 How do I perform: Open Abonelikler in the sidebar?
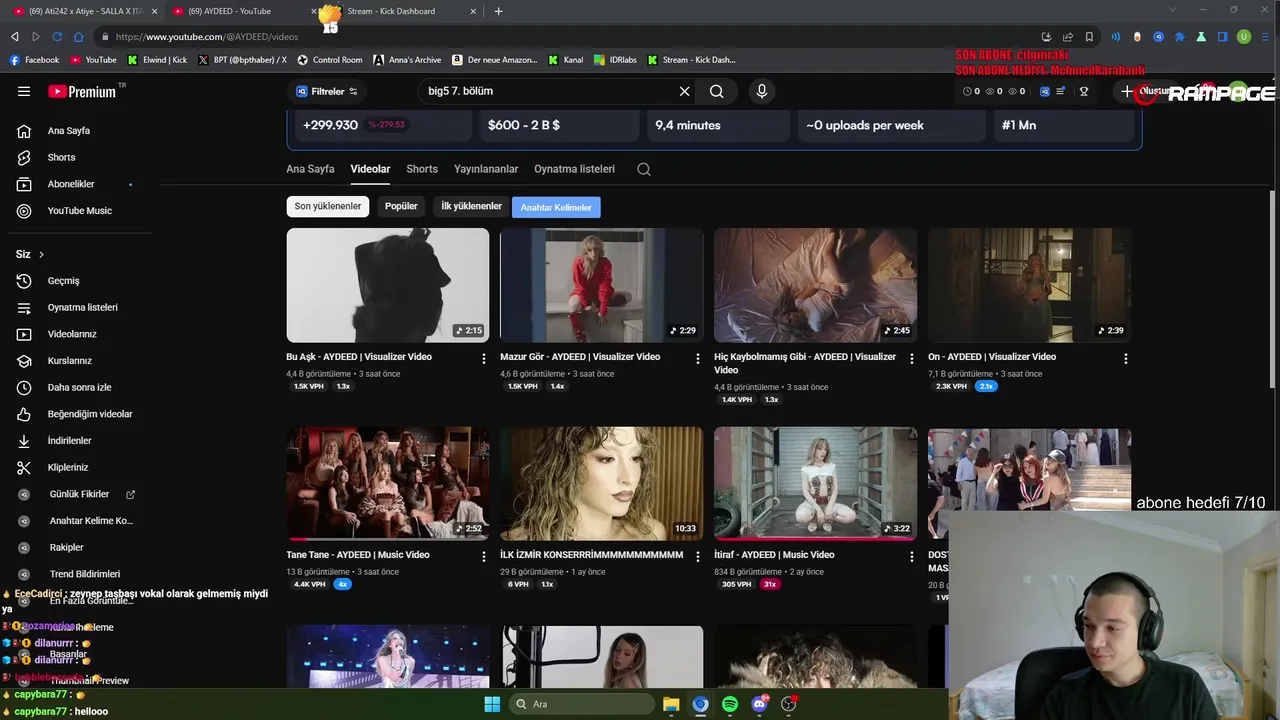point(70,184)
